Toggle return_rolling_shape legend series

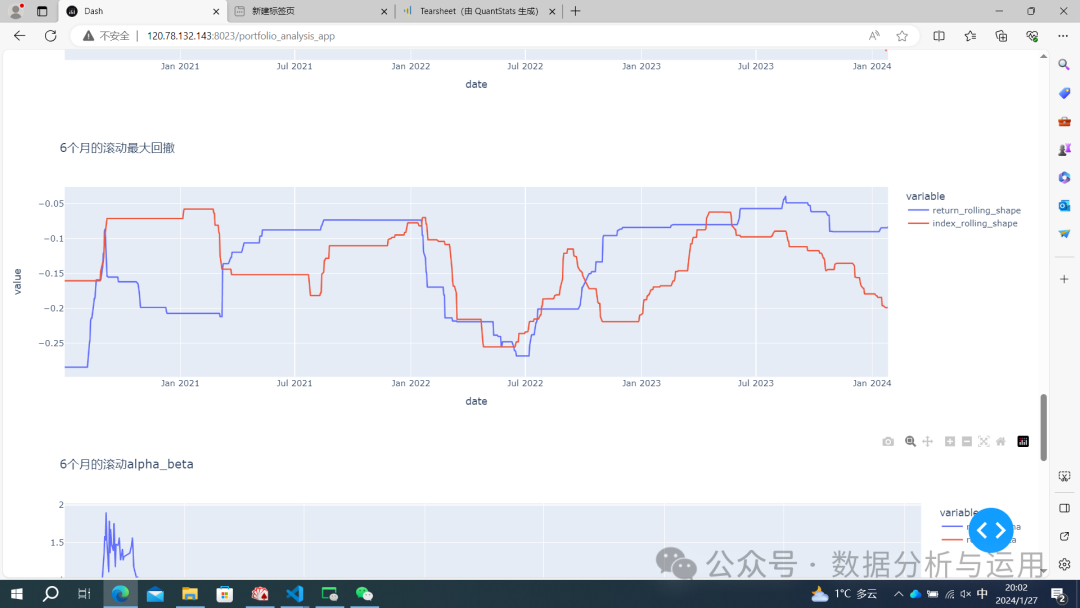coord(964,210)
